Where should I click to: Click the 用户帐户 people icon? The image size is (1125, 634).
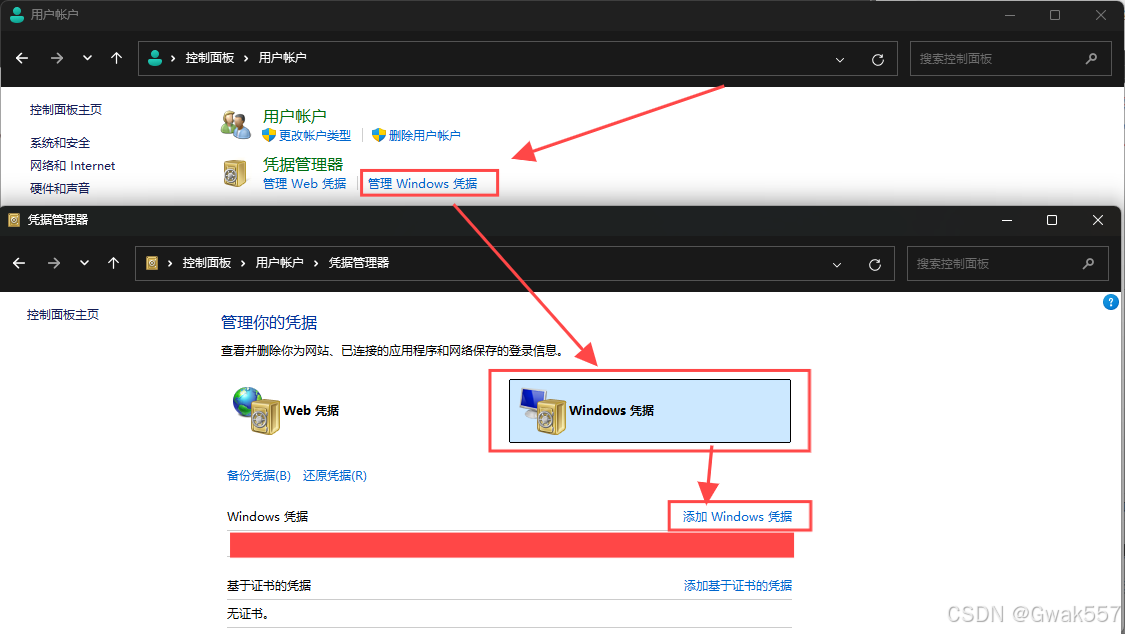pyautogui.click(x=235, y=125)
